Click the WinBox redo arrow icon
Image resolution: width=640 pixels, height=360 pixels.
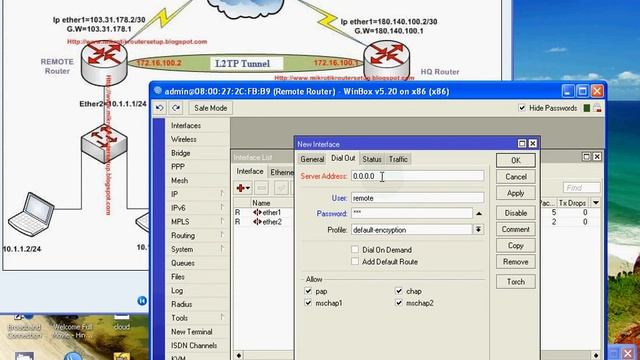click(x=176, y=108)
